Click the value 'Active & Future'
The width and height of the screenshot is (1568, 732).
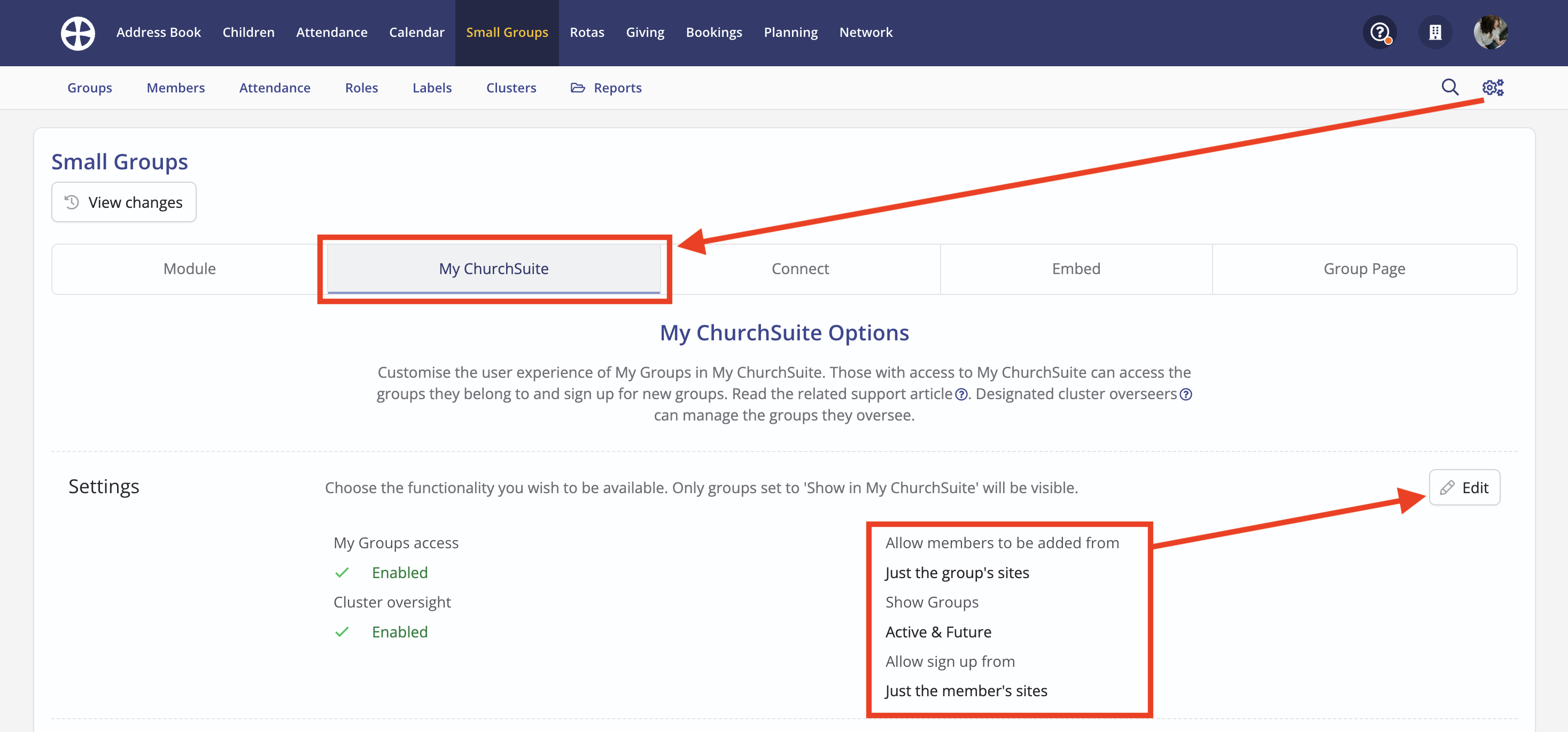pyautogui.click(x=938, y=632)
